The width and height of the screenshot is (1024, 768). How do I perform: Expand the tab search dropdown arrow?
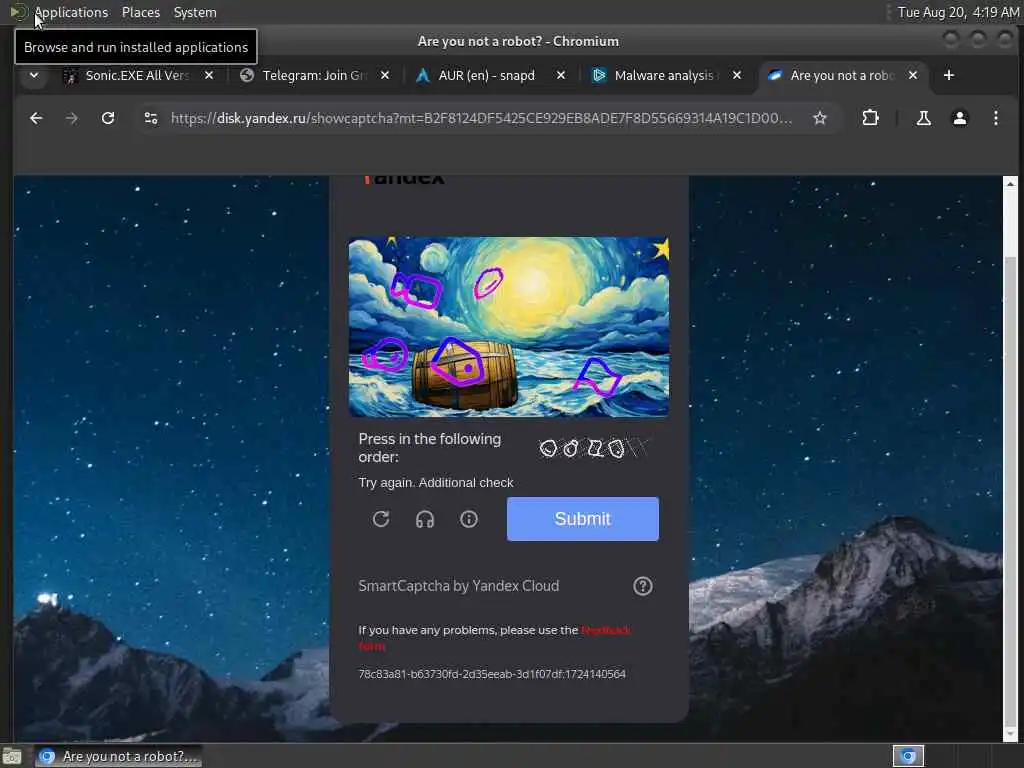34,75
